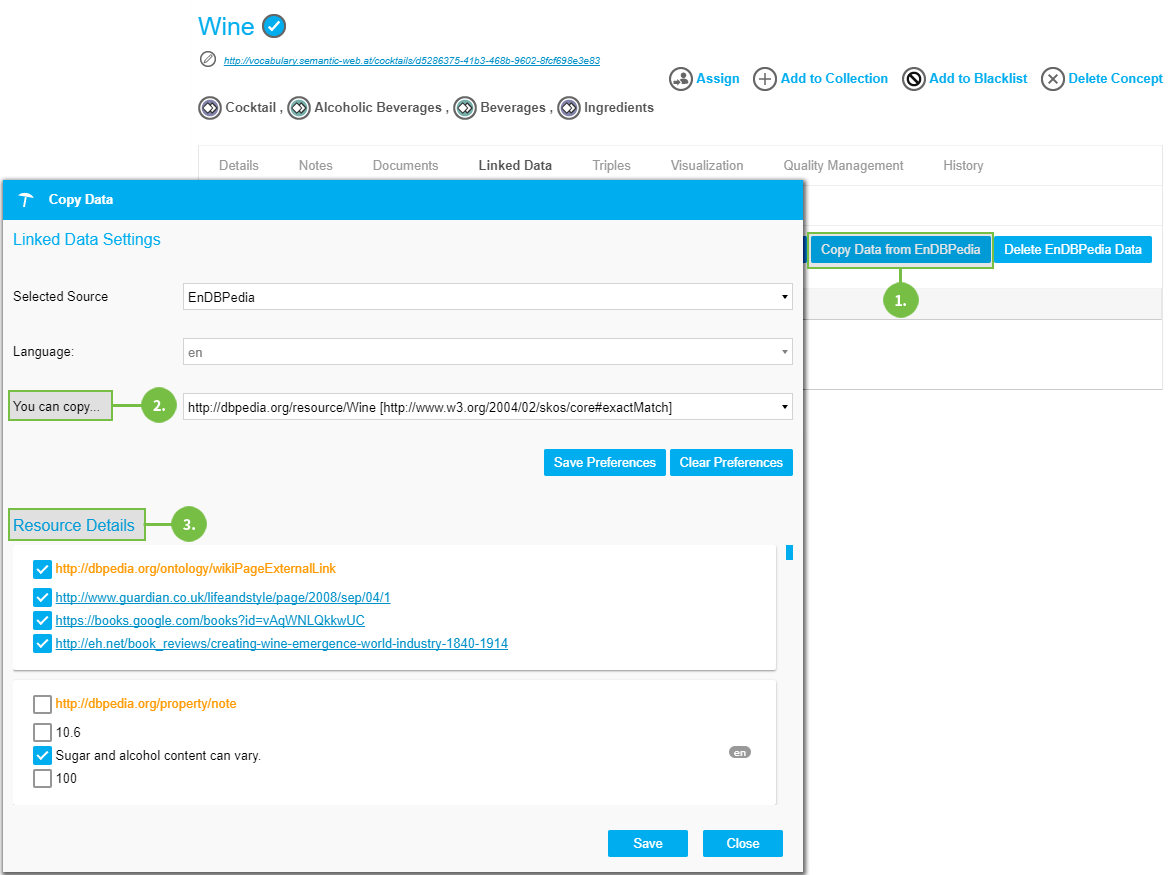The image size is (1172, 875).
Task: Click the Alcoholic Beverages concept icon
Action: click(299, 108)
